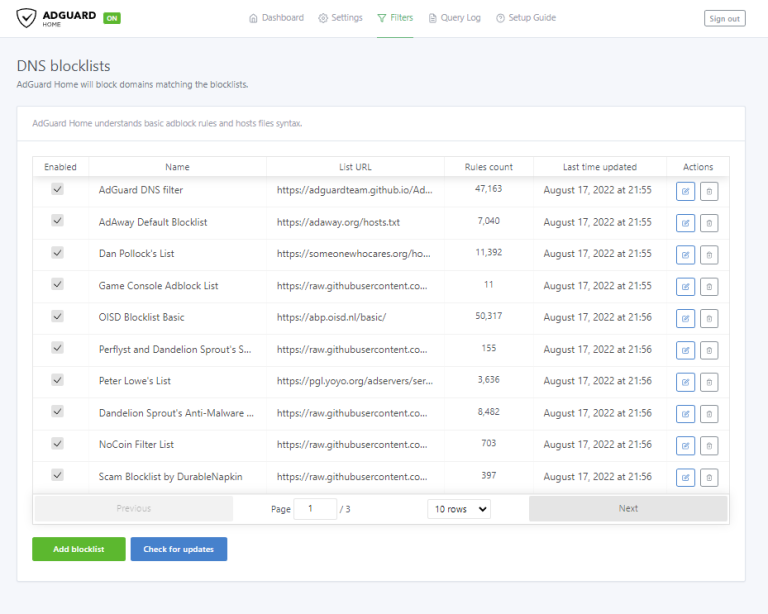This screenshot has height=614, width=768.
Task: Click the Add blocklist button
Action: pyautogui.click(x=78, y=549)
